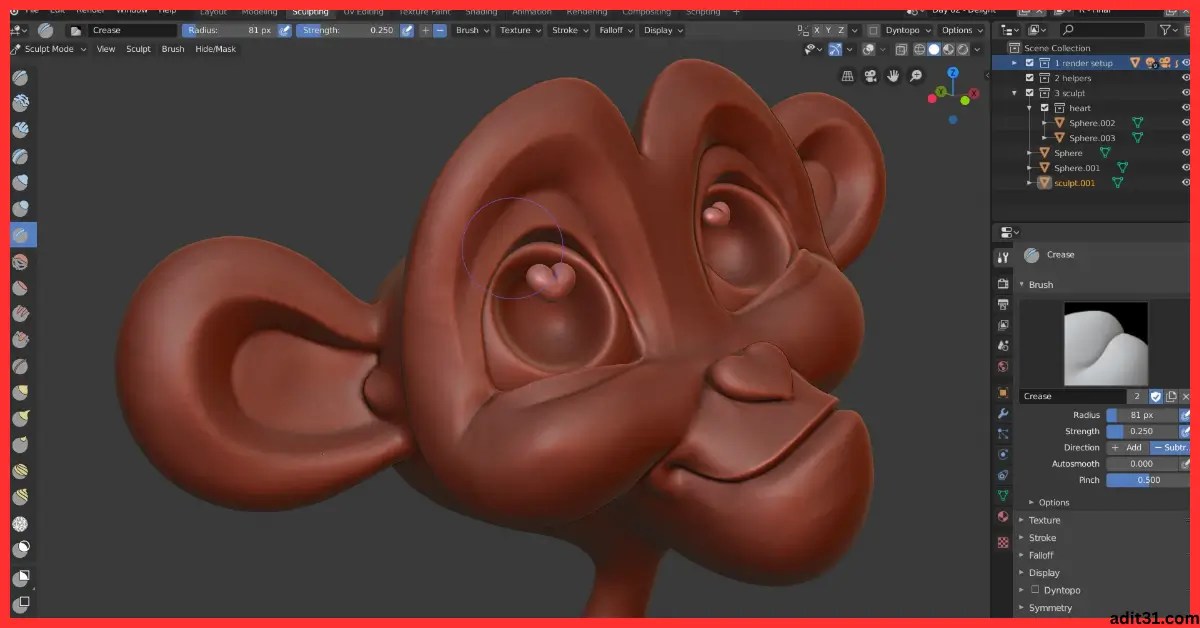The width and height of the screenshot is (1200, 628).
Task: Click the hand pan view icon
Action: click(894, 76)
